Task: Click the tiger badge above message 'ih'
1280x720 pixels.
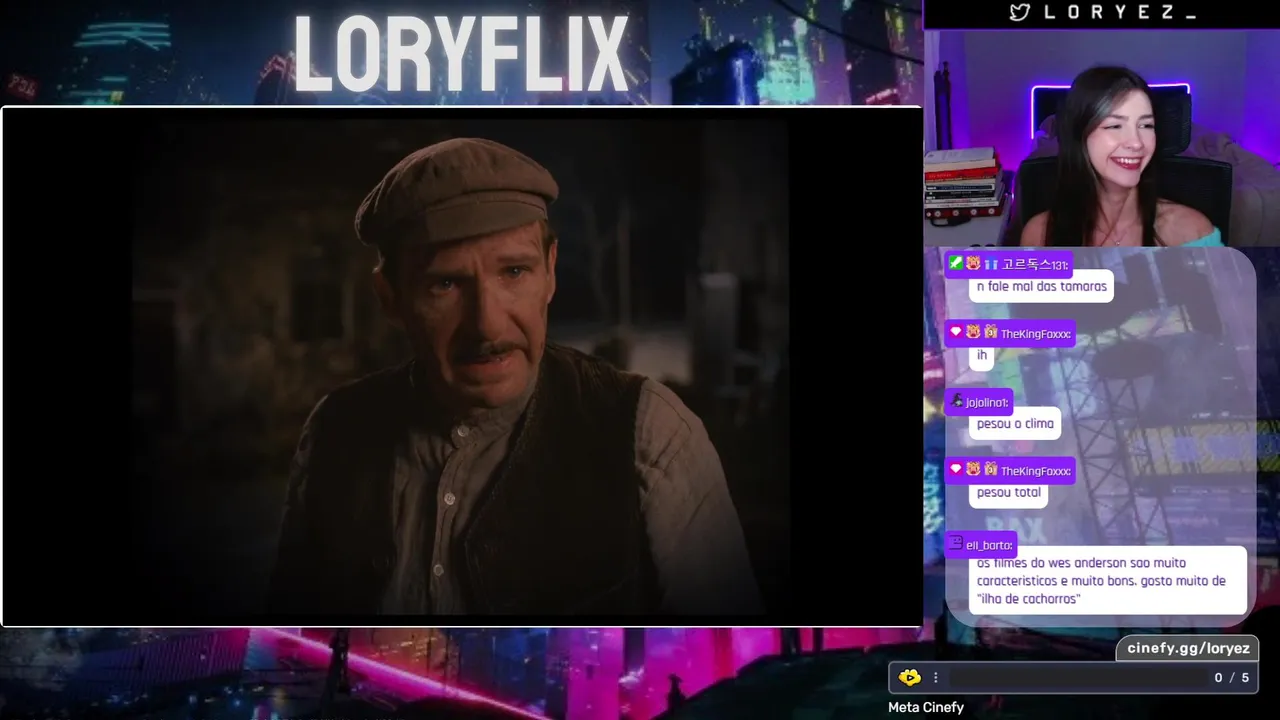Action: [x=973, y=332]
